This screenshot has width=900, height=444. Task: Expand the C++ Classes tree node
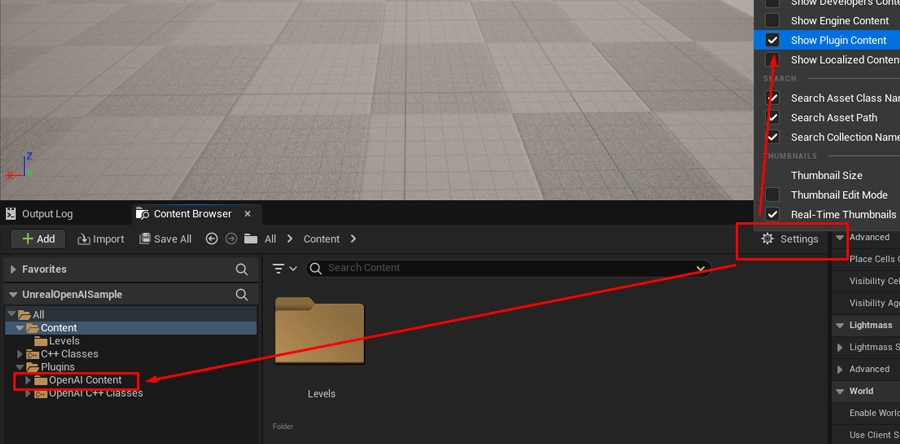[20, 354]
